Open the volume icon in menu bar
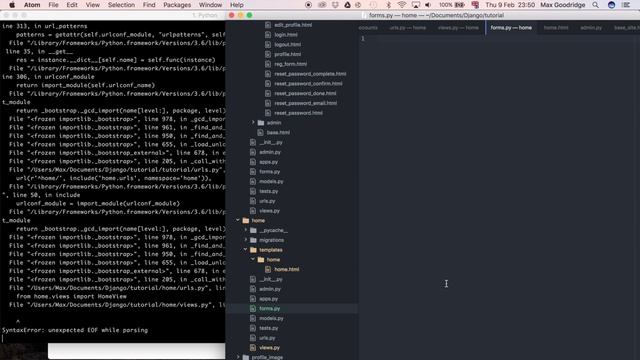 pos(428,5)
